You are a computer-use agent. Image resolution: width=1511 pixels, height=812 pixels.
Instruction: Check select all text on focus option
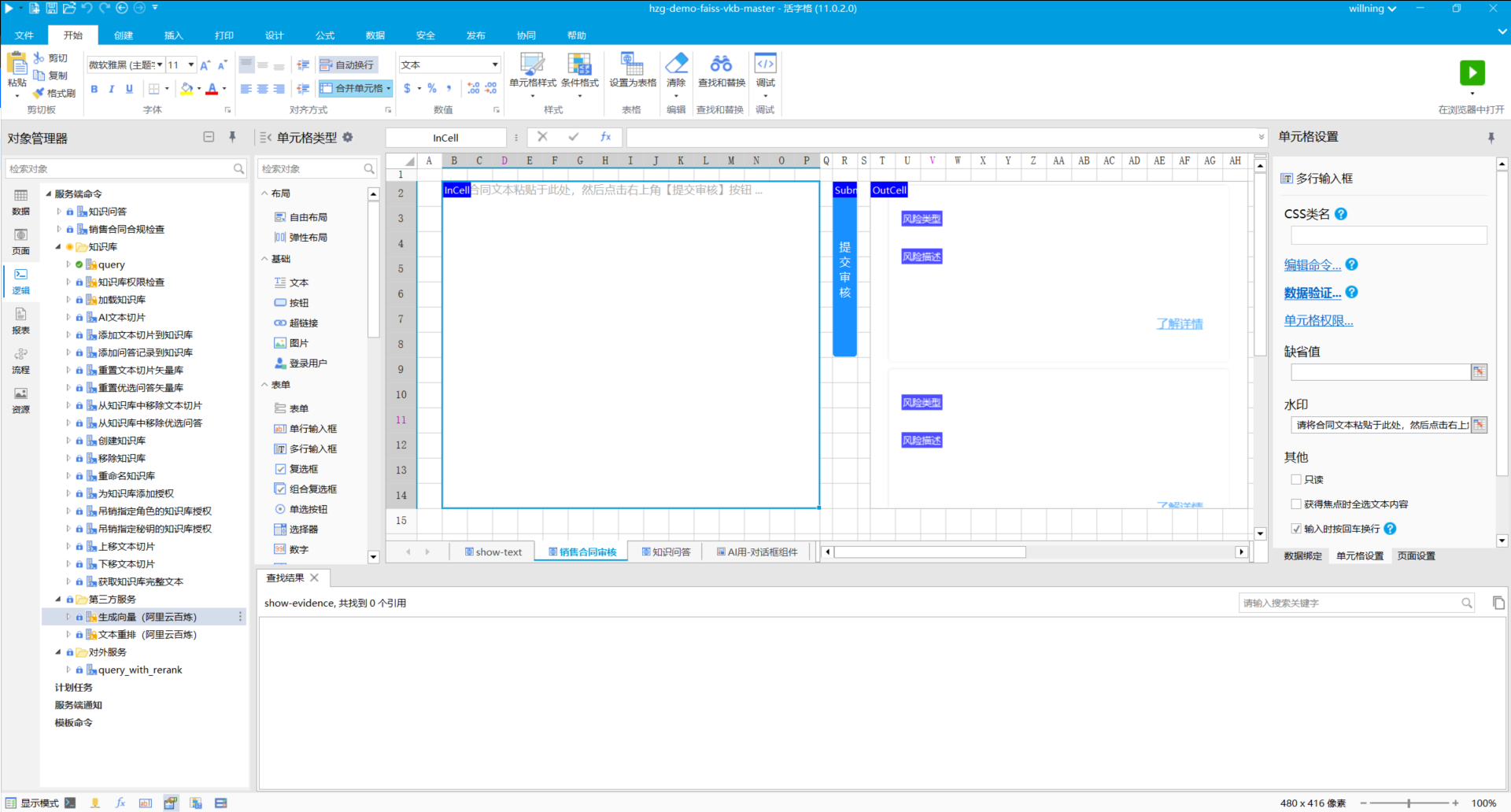(1296, 504)
